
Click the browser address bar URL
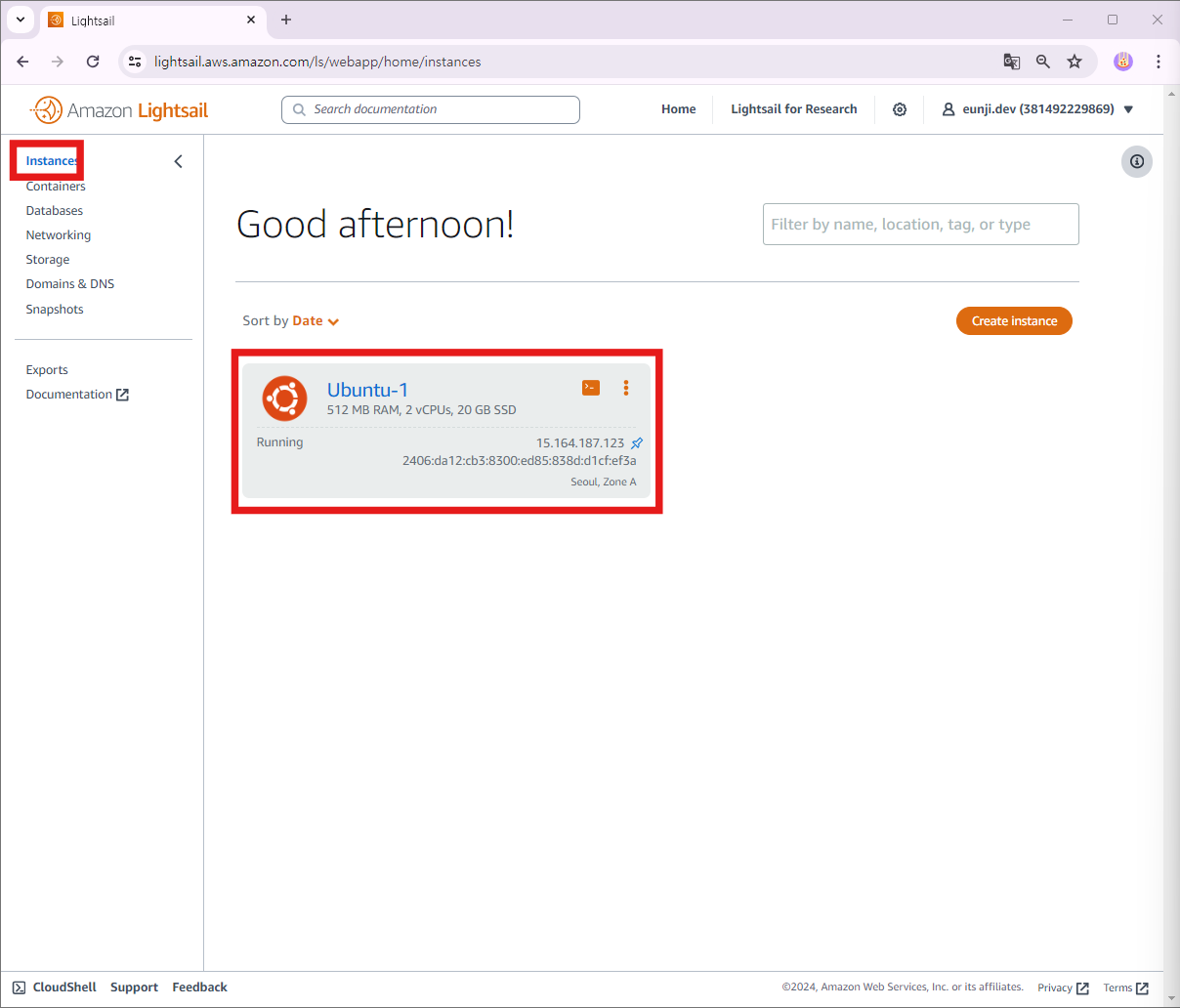coord(317,62)
